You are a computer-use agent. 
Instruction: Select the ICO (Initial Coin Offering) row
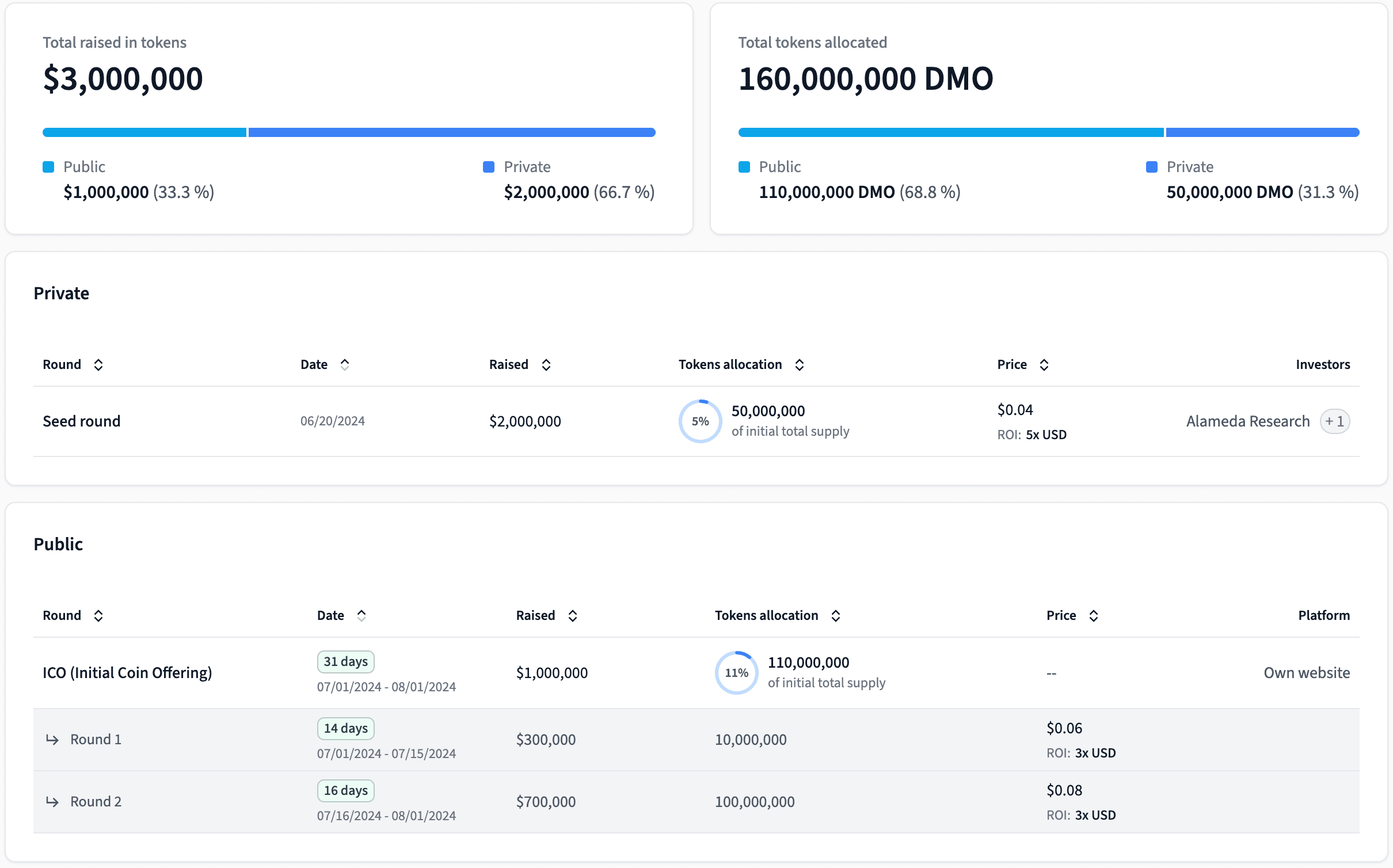(127, 673)
